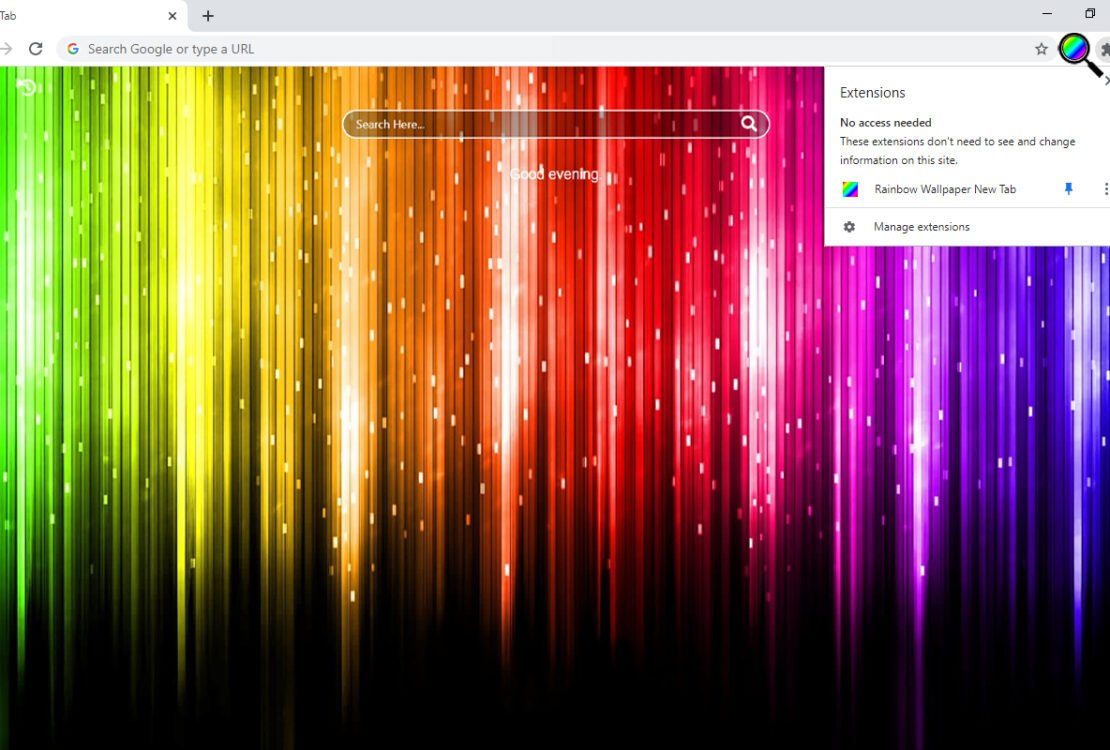Unpin Rainbow Wallpaper New Tab extension
1110x750 pixels.
tap(1068, 188)
